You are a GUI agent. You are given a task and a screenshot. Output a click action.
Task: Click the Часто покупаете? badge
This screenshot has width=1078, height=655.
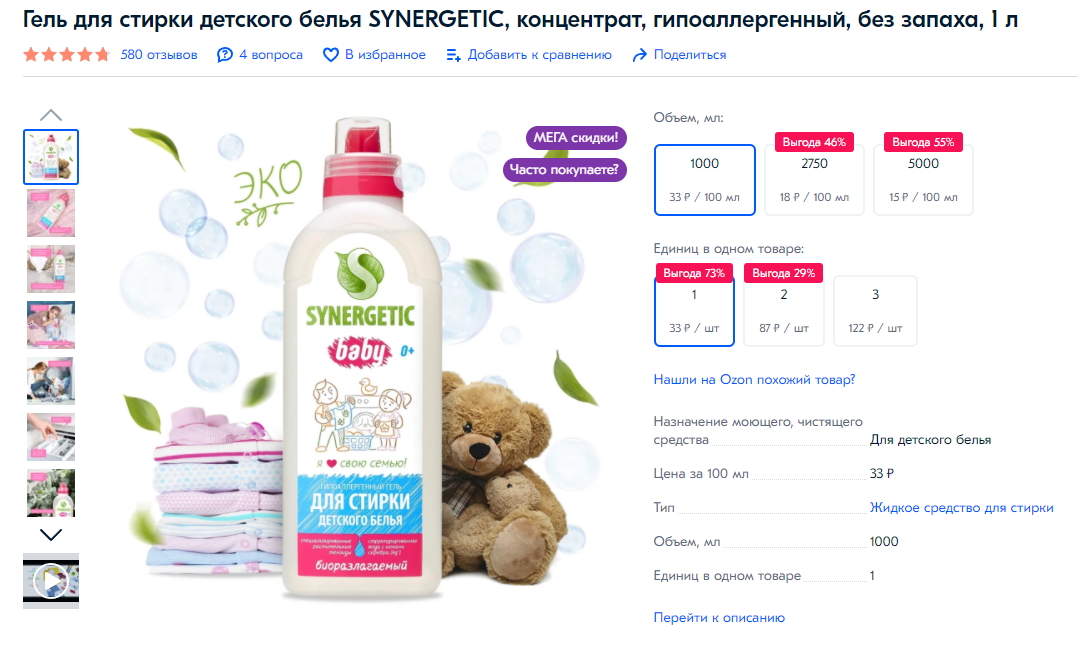click(x=564, y=170)
